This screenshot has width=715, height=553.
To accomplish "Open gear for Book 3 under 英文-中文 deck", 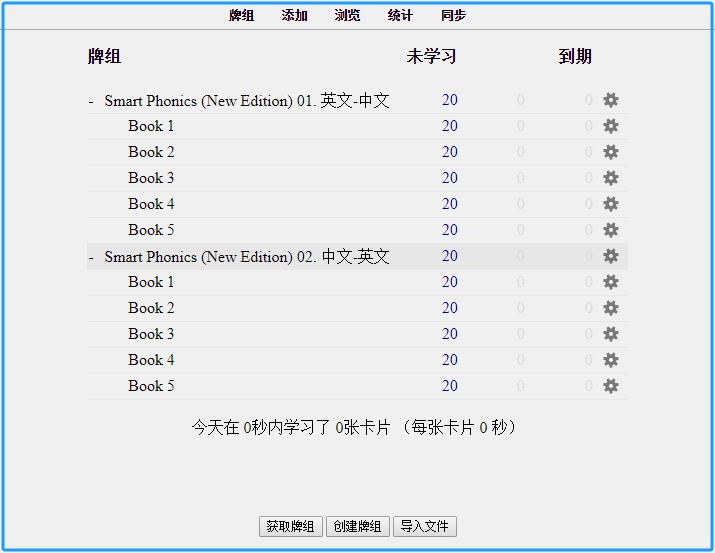I will [611, 178].
